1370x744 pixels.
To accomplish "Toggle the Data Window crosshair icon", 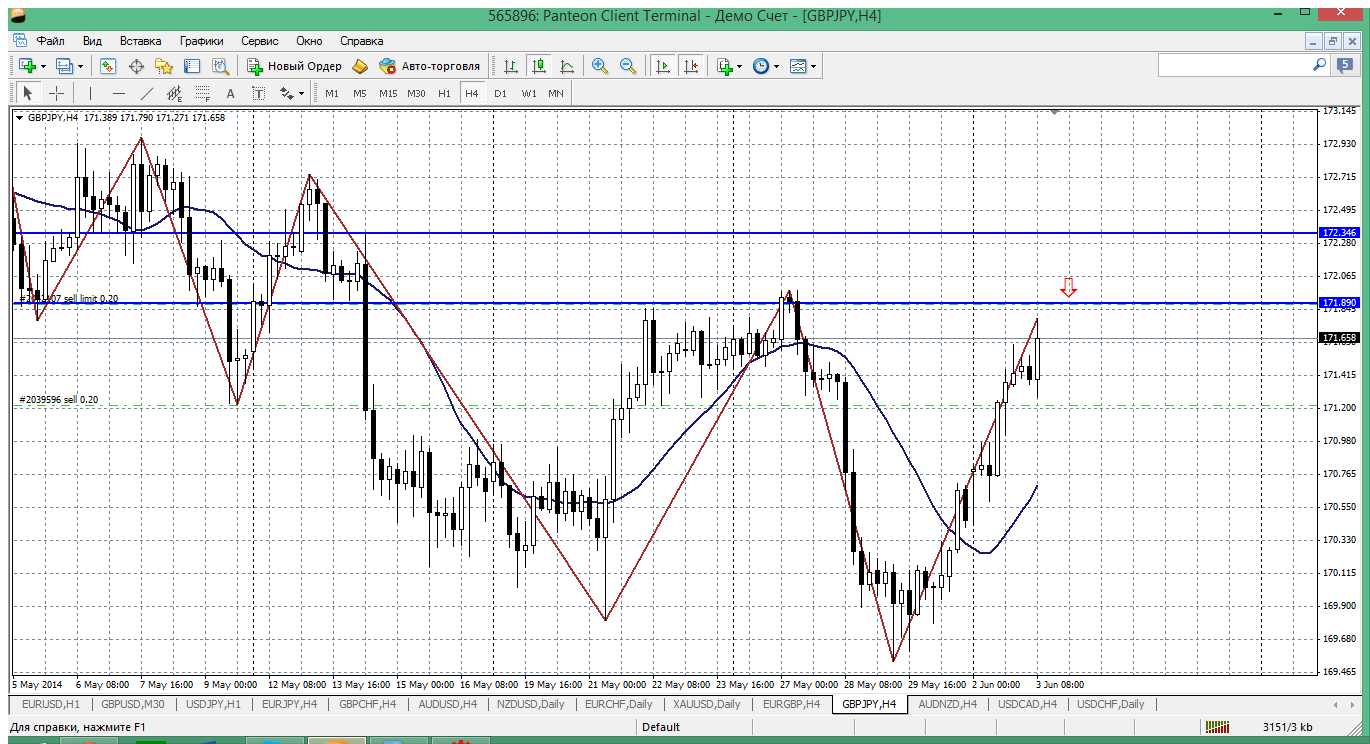I will click(136, 66).
